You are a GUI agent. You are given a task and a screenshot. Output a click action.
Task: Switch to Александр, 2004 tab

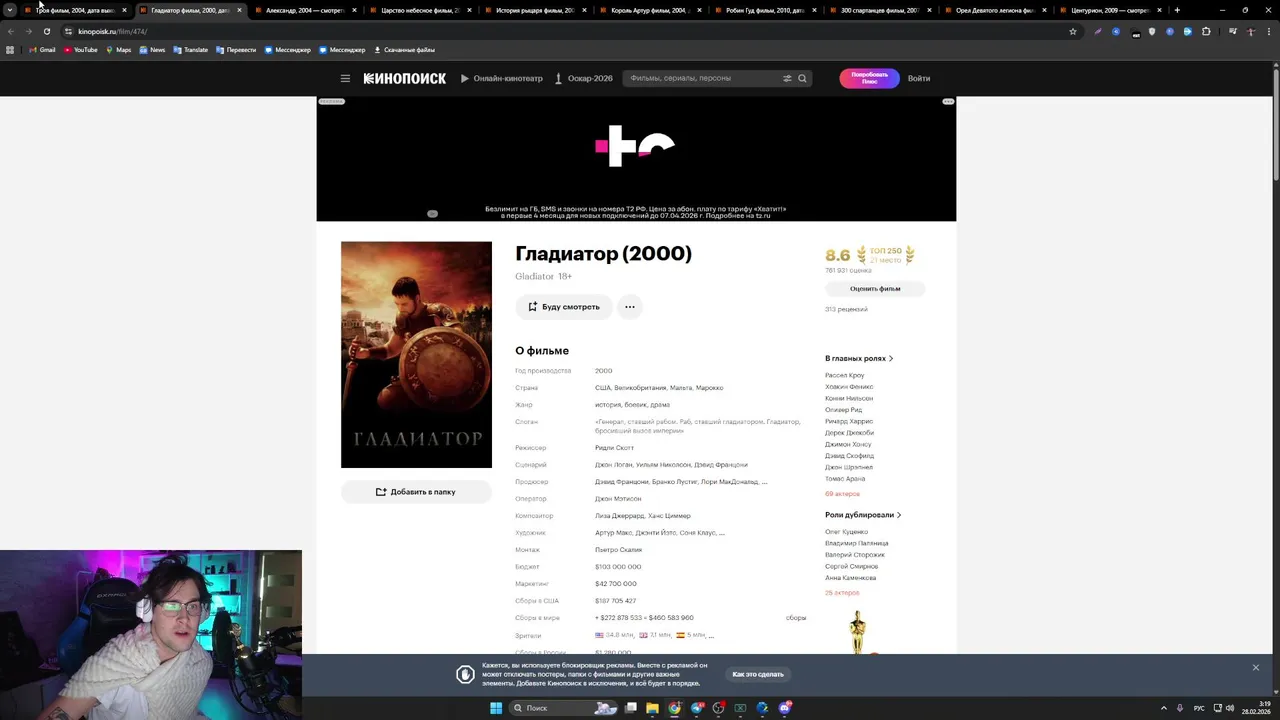pos(305,10)
